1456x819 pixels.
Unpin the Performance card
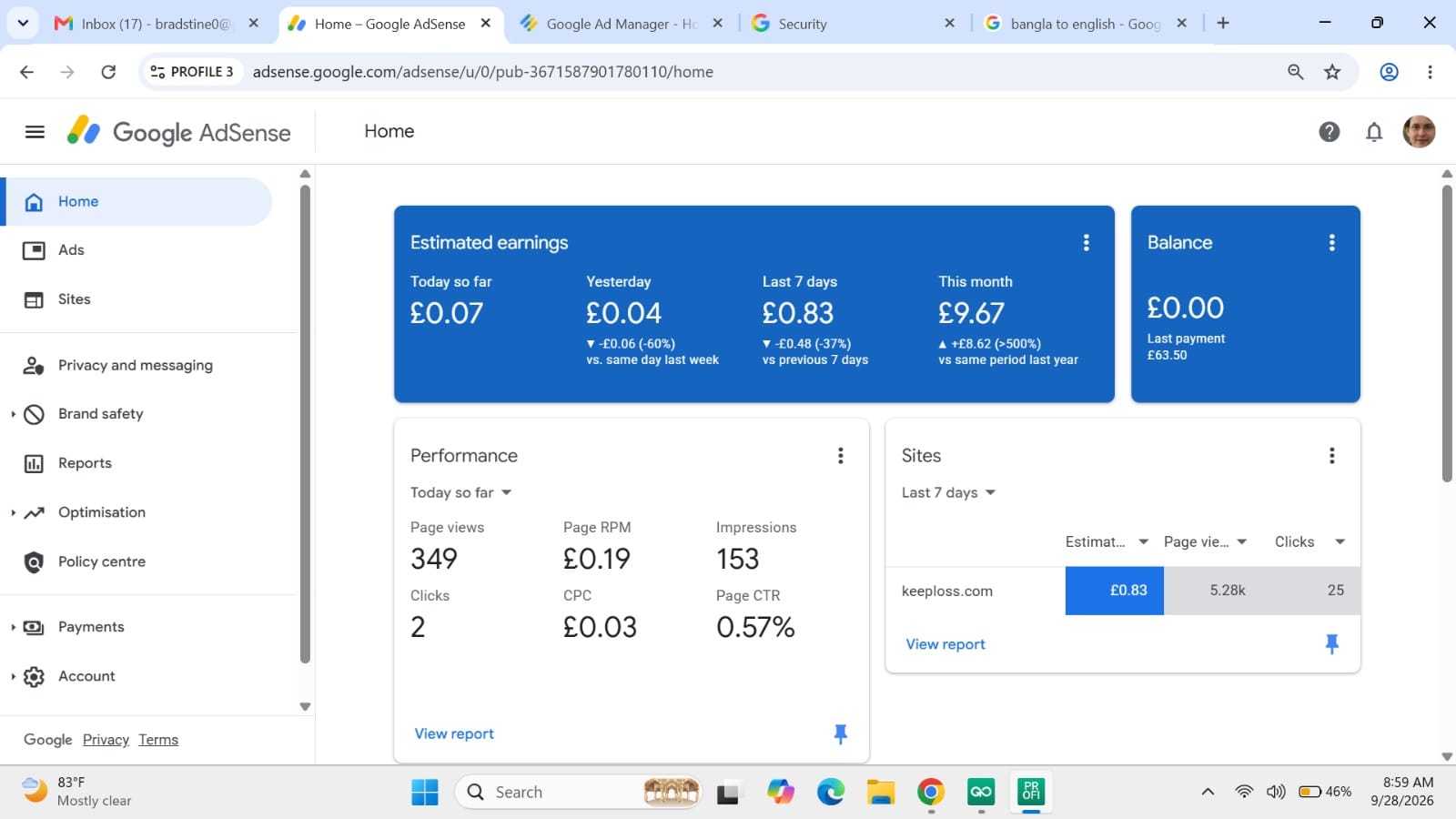840,734
